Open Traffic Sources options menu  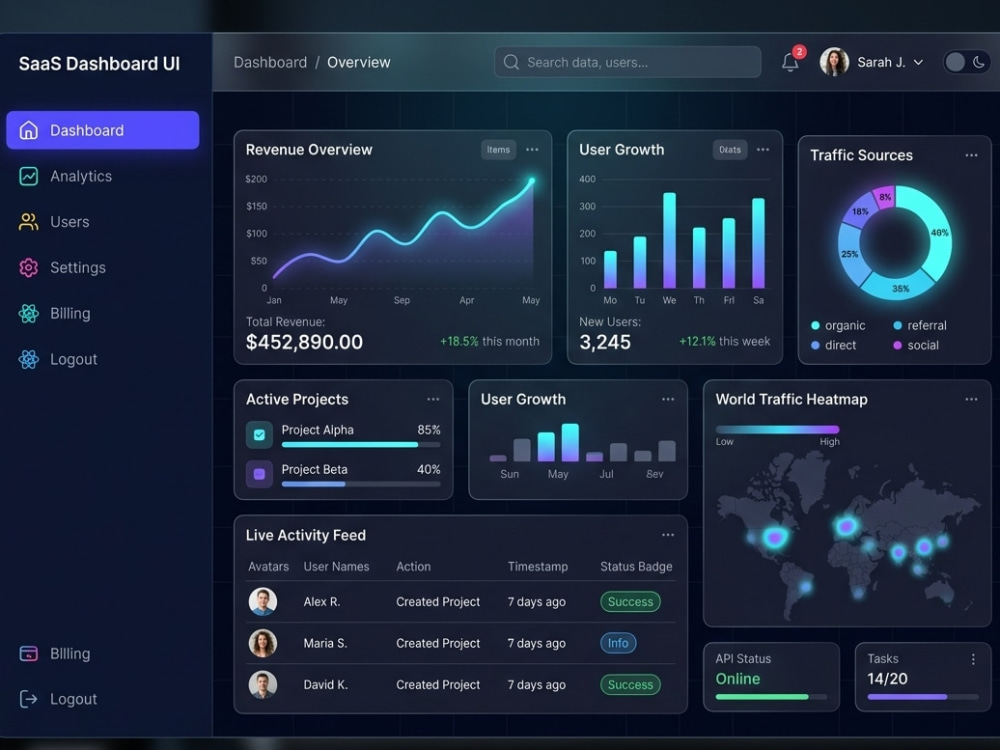pyautogui.click(x=971, y=155)
